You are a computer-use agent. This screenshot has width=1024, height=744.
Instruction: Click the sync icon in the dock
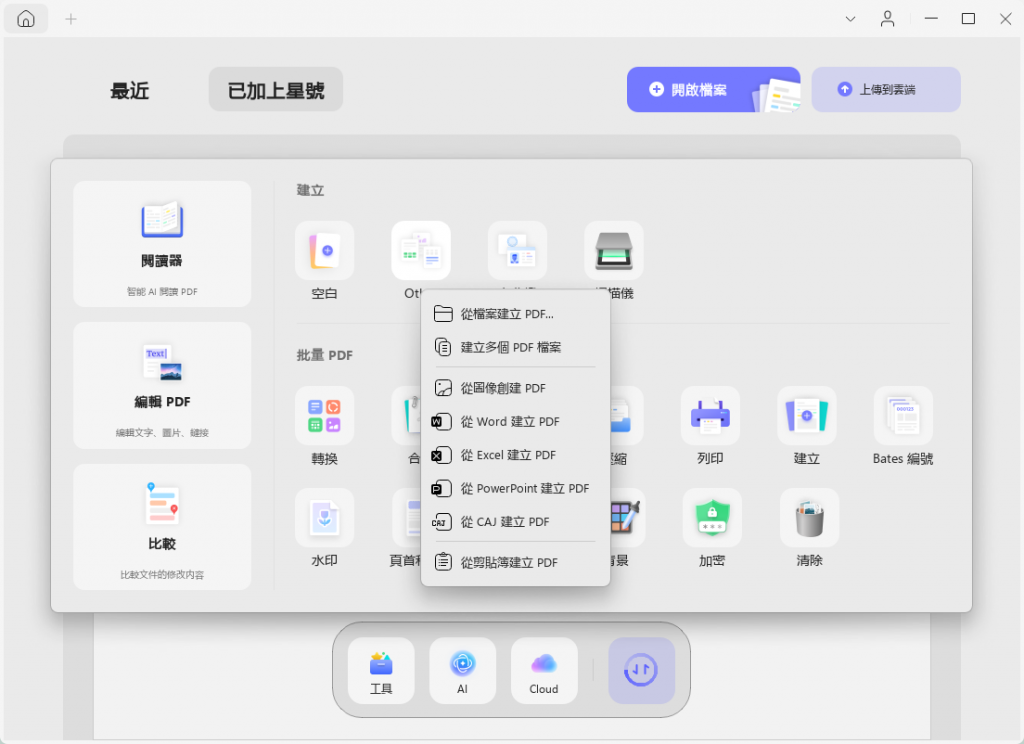(x=641, y=671)
